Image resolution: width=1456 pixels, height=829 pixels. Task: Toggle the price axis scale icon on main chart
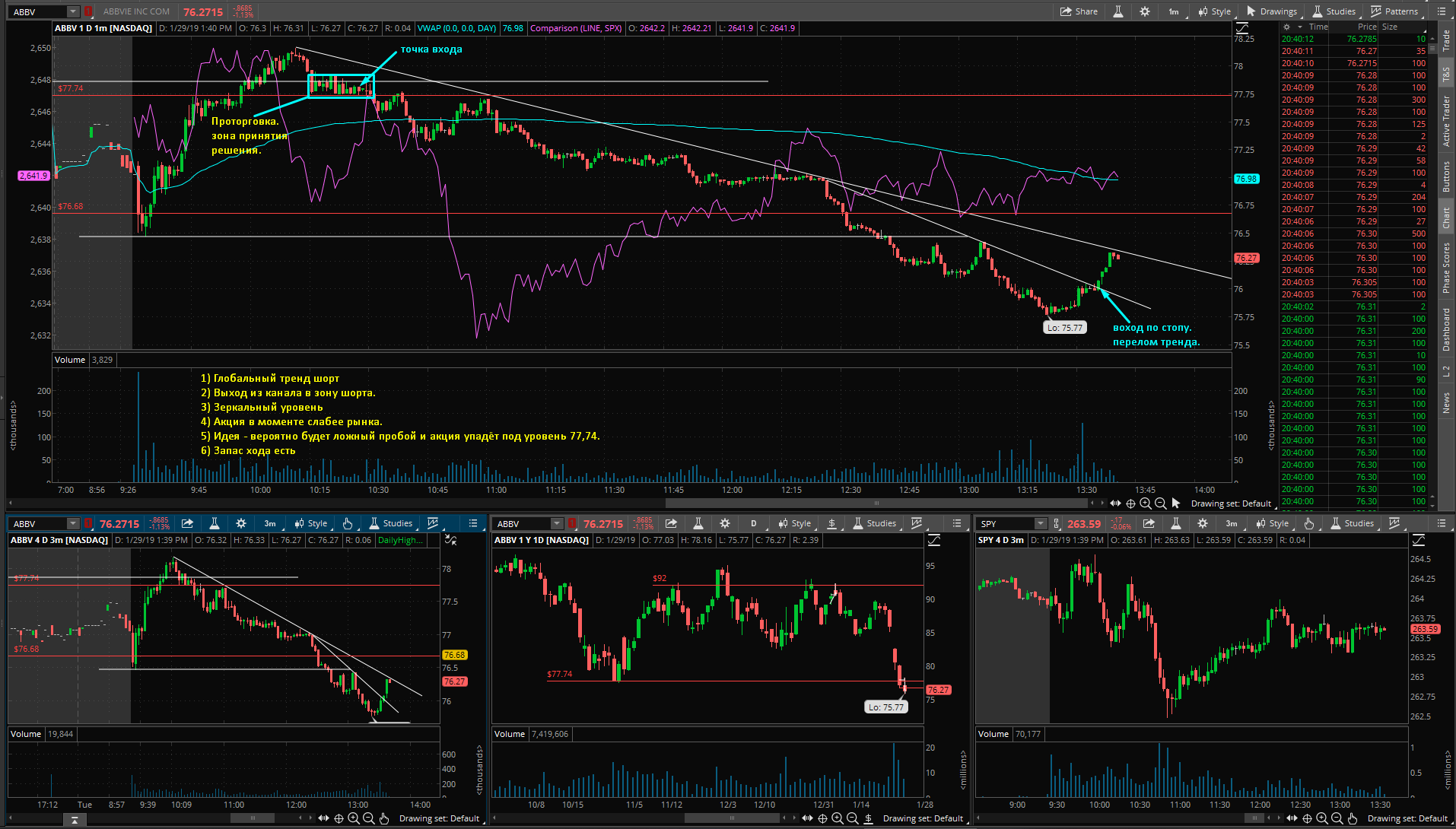click(1241, 28)
